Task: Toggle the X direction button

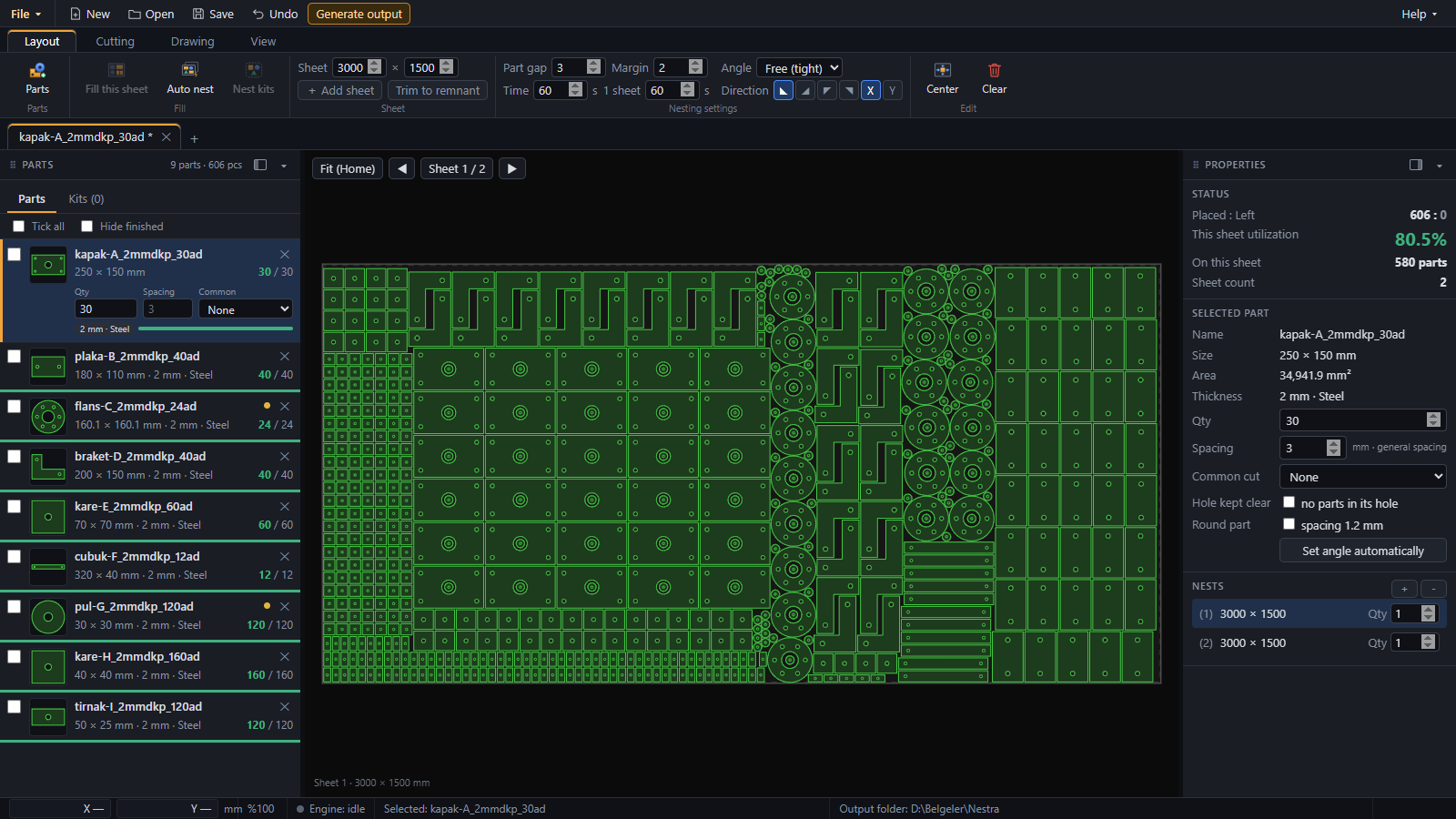Action: (871, 91)
